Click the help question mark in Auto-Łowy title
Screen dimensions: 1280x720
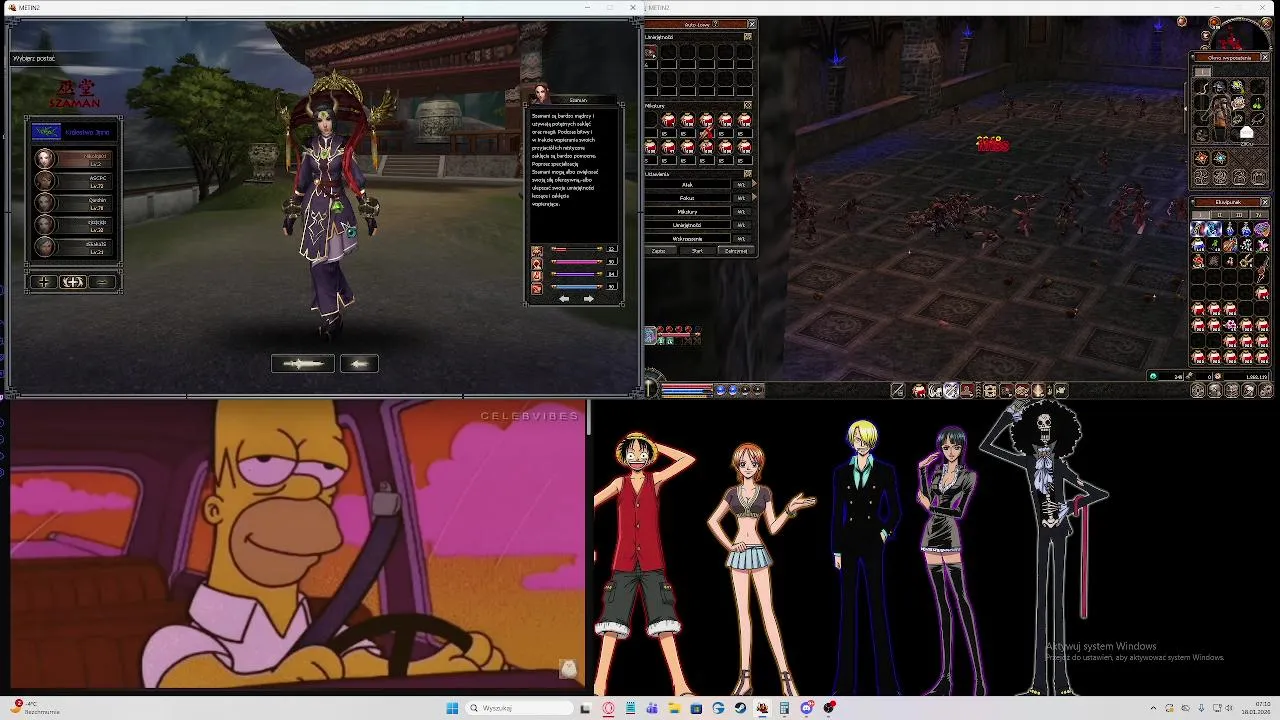tap(715, 24)
